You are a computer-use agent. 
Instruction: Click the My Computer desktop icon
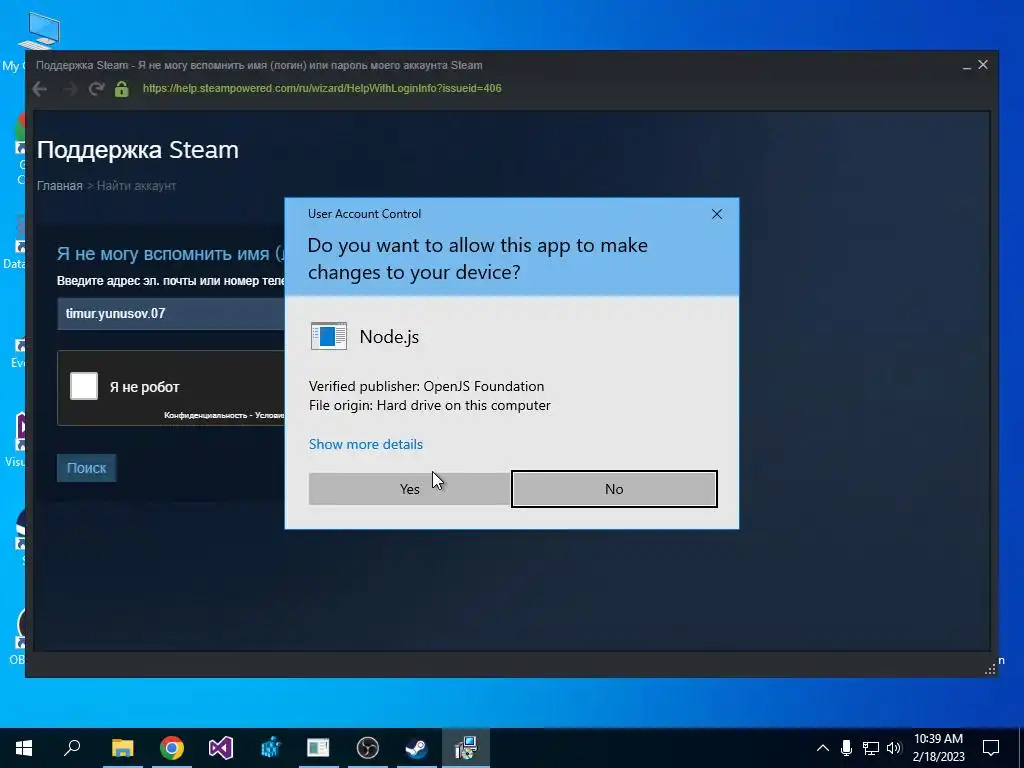pos(39,31)
